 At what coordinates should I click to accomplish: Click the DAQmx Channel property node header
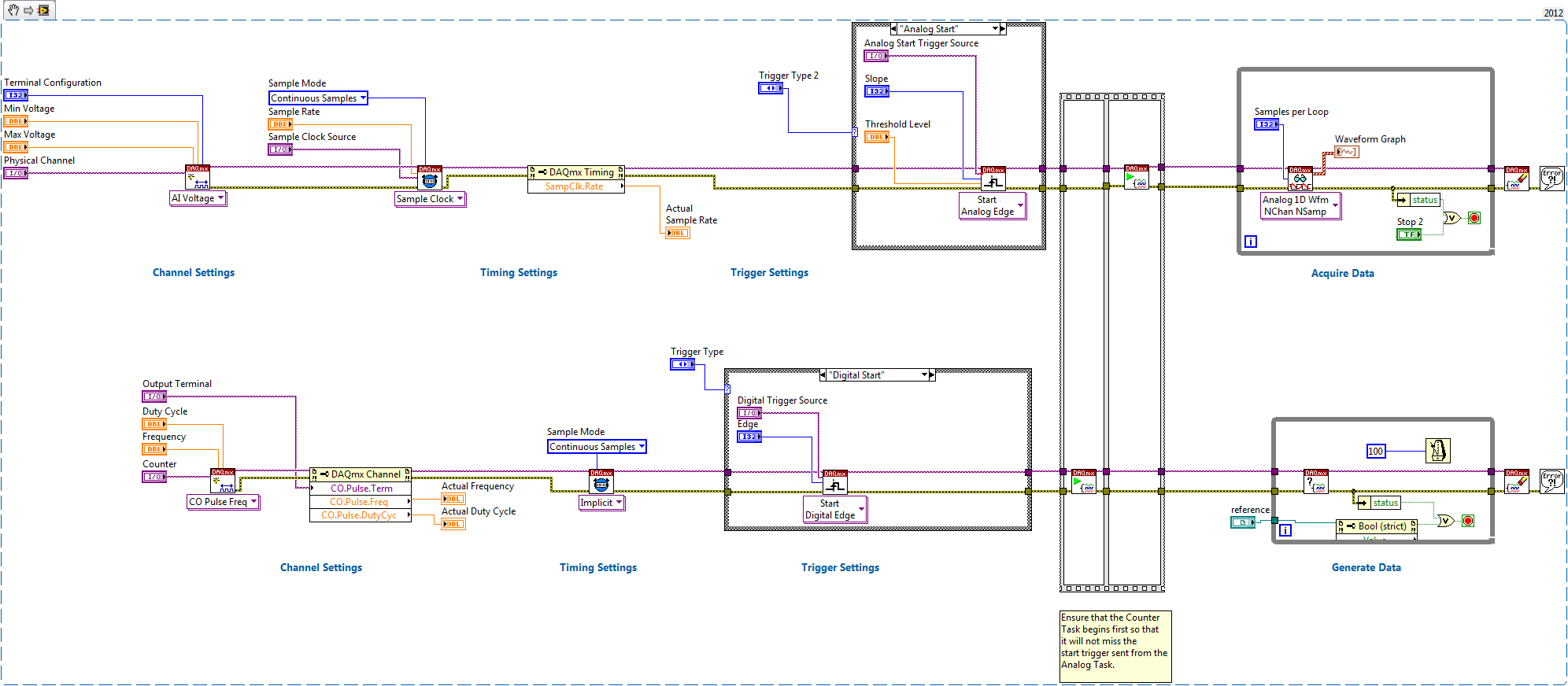(361, 474)
